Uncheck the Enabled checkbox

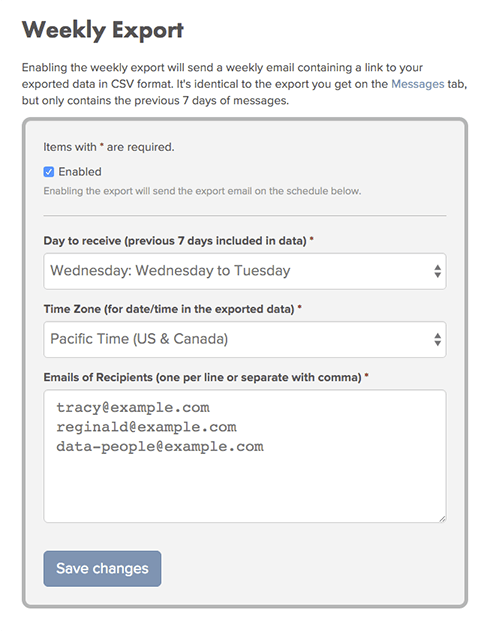click(x=49, y=172)
